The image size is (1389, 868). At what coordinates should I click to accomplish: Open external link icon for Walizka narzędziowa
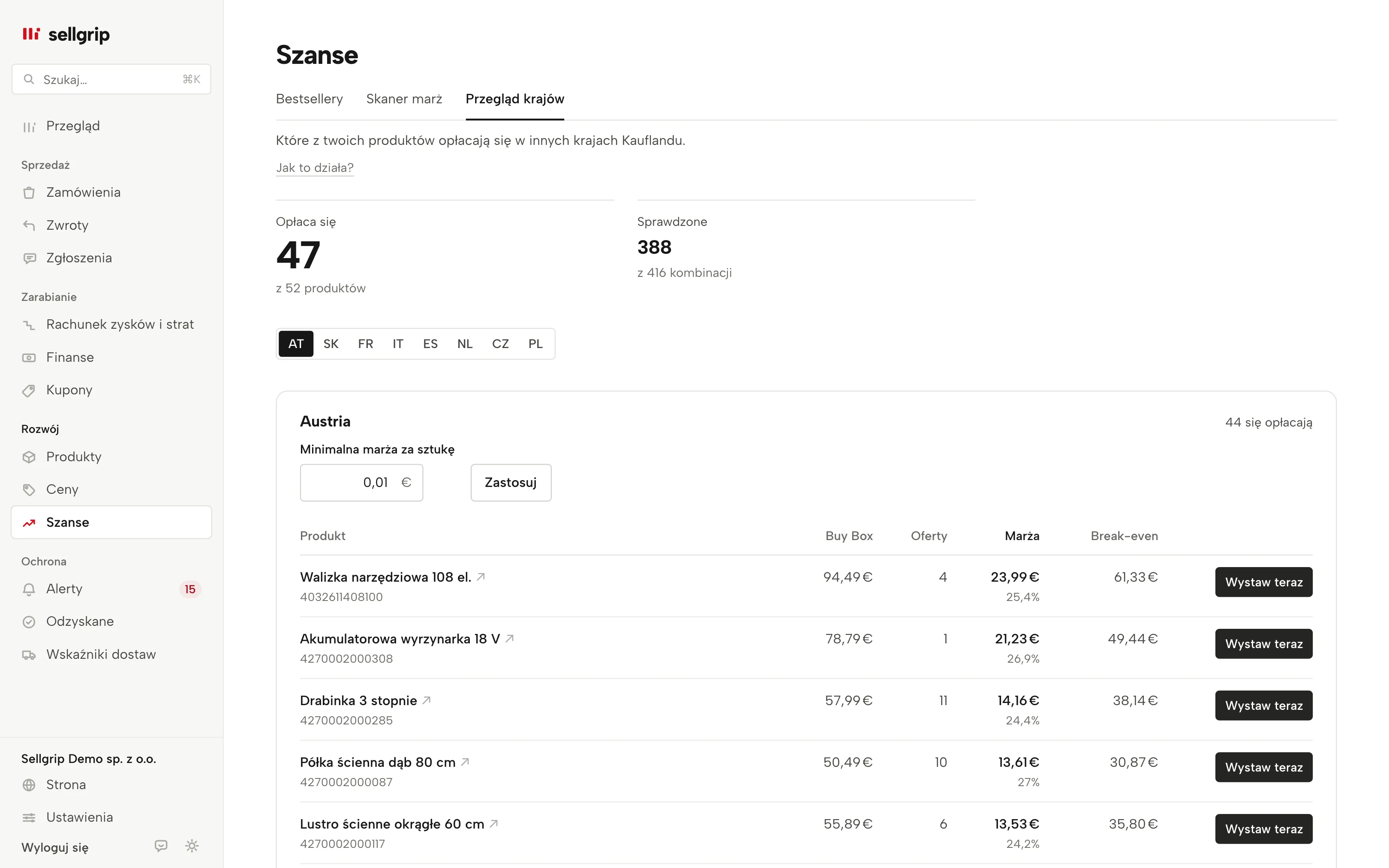click(481, 577)
